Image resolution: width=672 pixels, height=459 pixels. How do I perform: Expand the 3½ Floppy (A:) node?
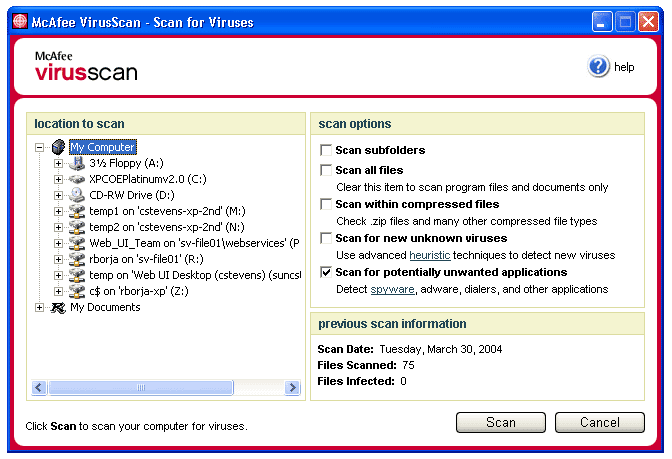click(58, 163)
